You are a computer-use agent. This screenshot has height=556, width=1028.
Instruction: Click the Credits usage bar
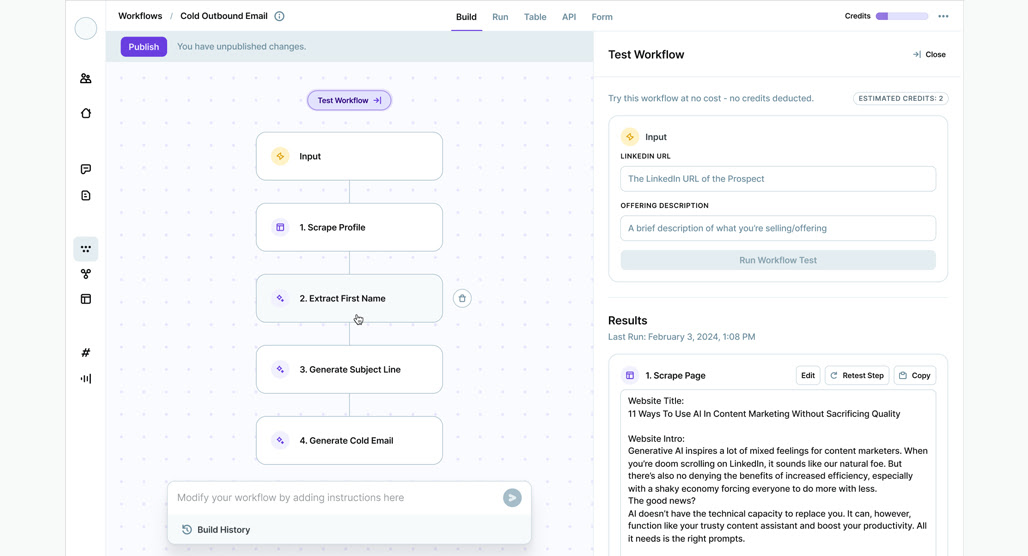[901, 16]
